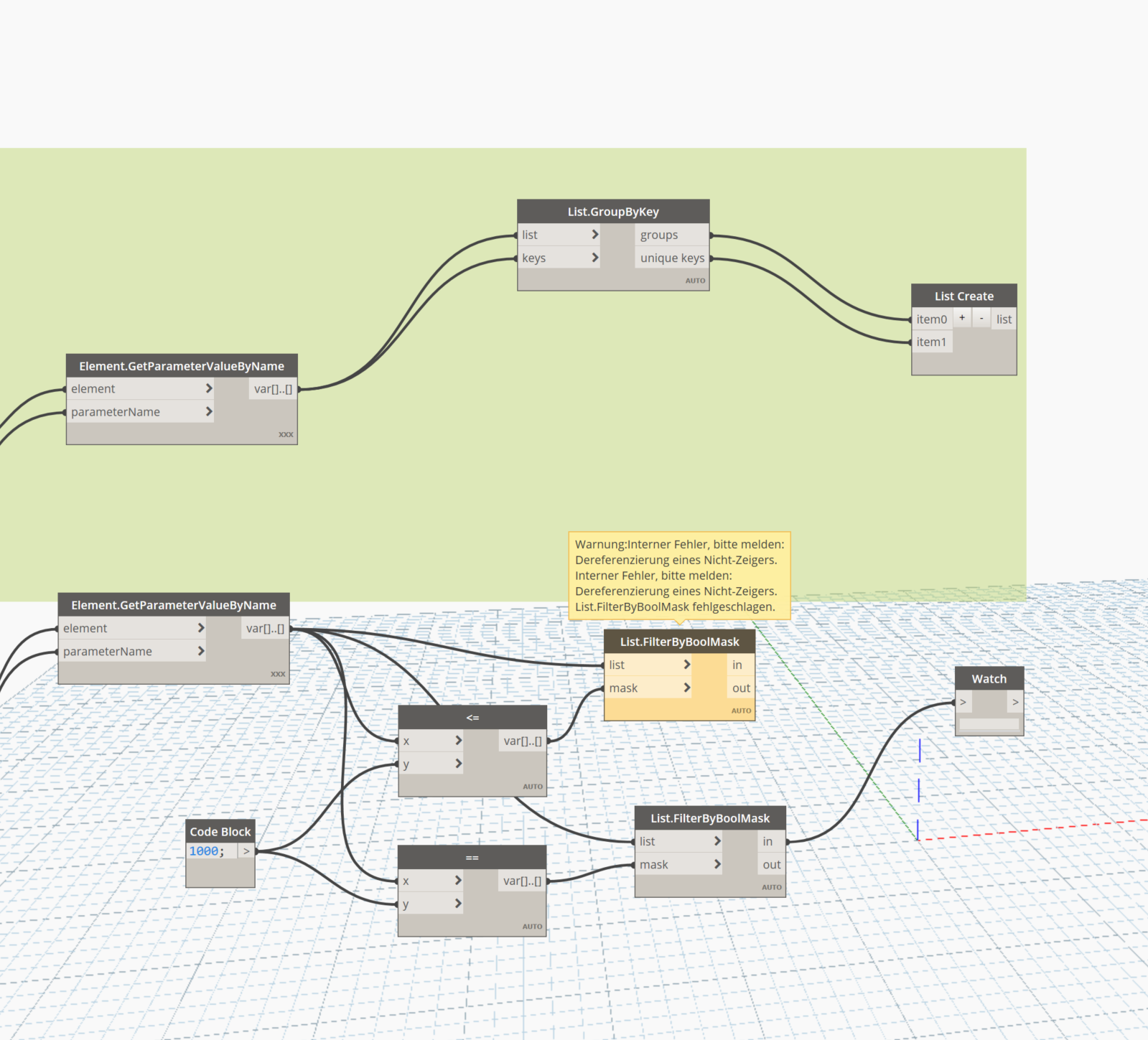Click the upper Element.GetParameterValueByName title

tap(182, 366)
